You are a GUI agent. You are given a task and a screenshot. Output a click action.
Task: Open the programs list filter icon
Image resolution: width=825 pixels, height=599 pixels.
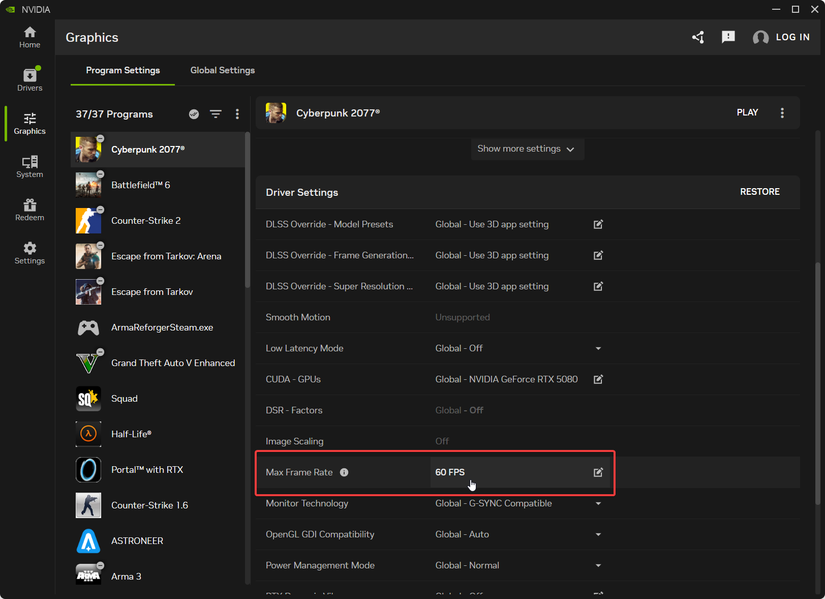point(216,114)
